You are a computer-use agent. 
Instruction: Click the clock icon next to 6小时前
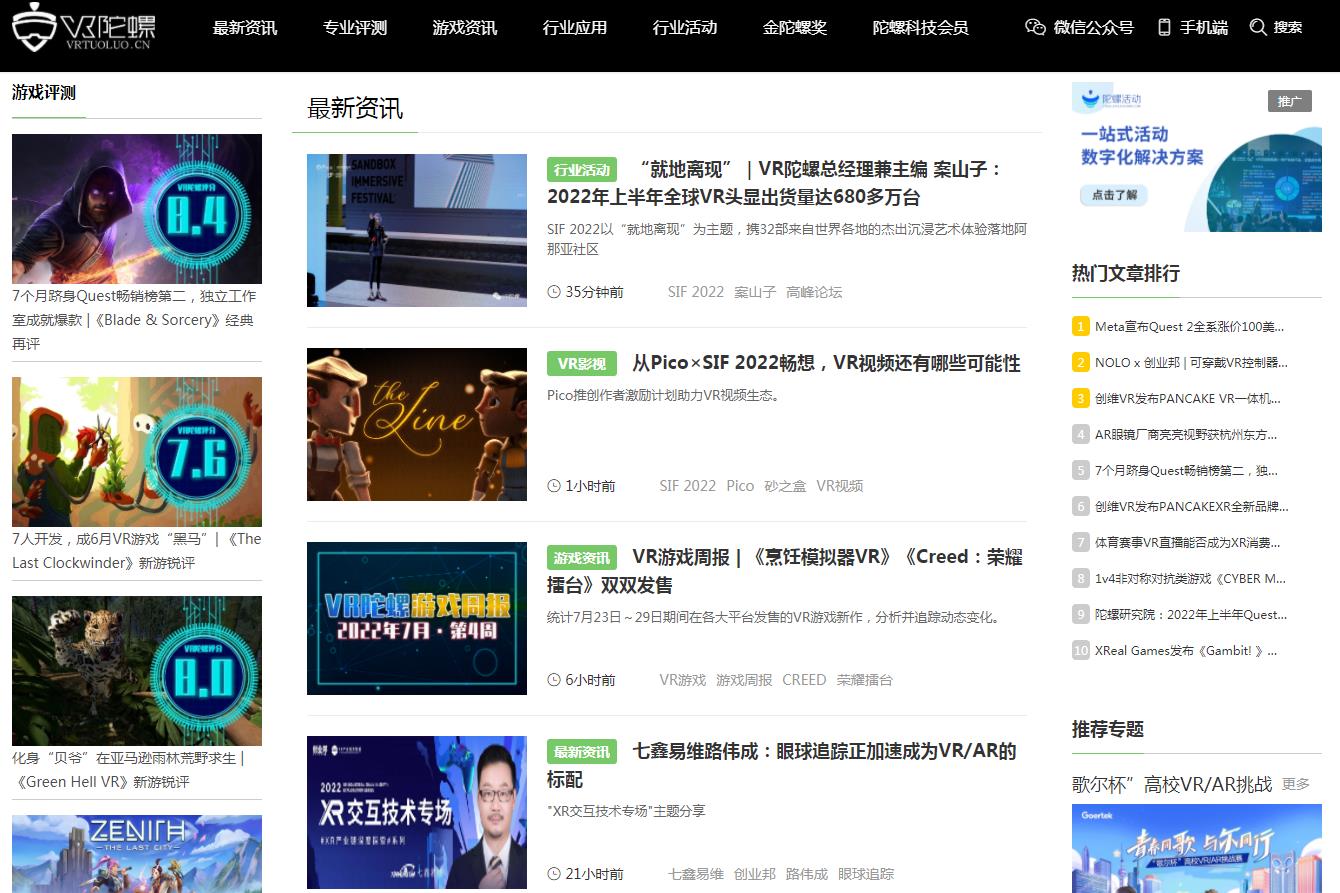pos(554,680)
